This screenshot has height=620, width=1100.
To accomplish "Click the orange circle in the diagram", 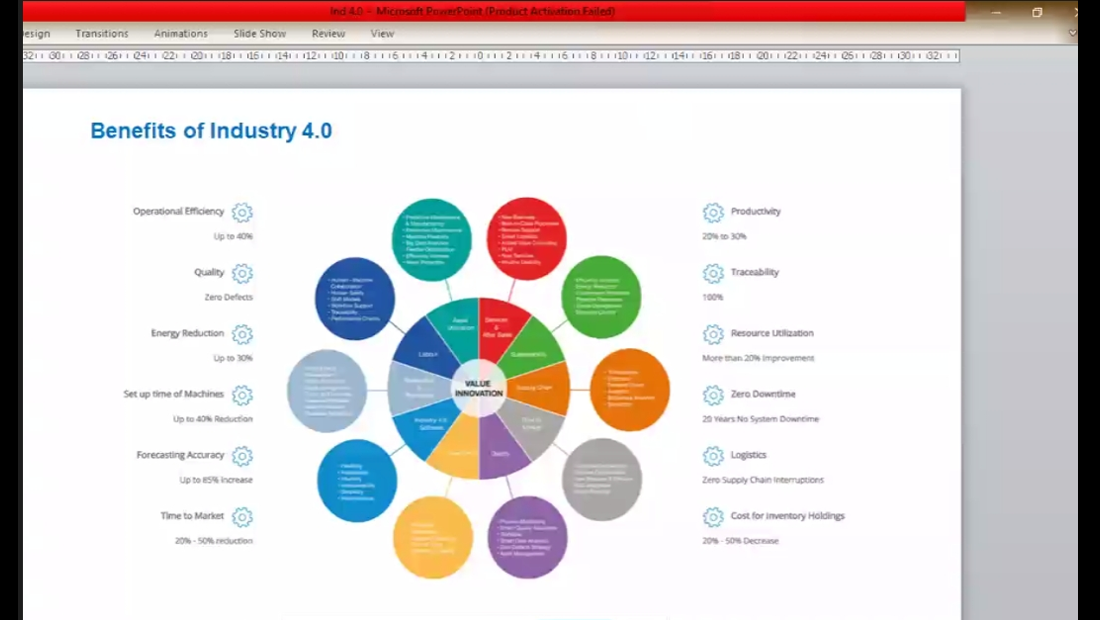I will point(630,390).
